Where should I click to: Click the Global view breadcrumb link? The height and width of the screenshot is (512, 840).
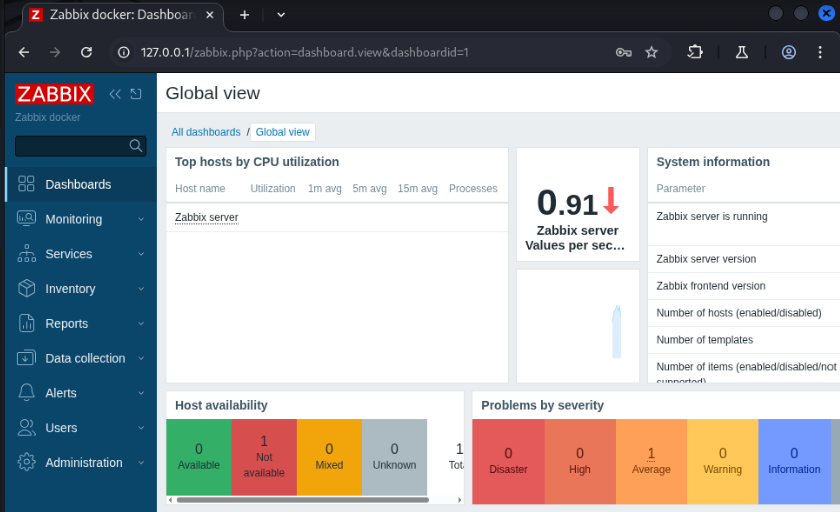pyautogui.click(x=282, y=132)
